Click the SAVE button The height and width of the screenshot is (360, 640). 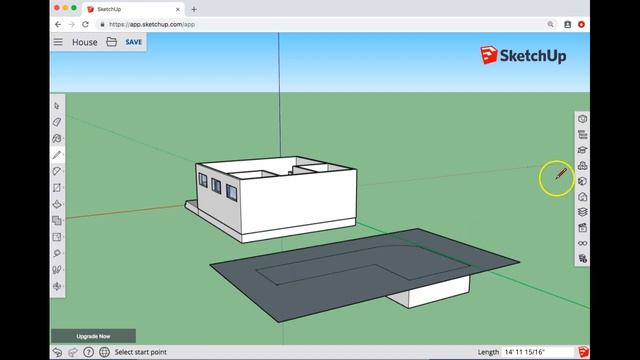click(x=133, y=42)
